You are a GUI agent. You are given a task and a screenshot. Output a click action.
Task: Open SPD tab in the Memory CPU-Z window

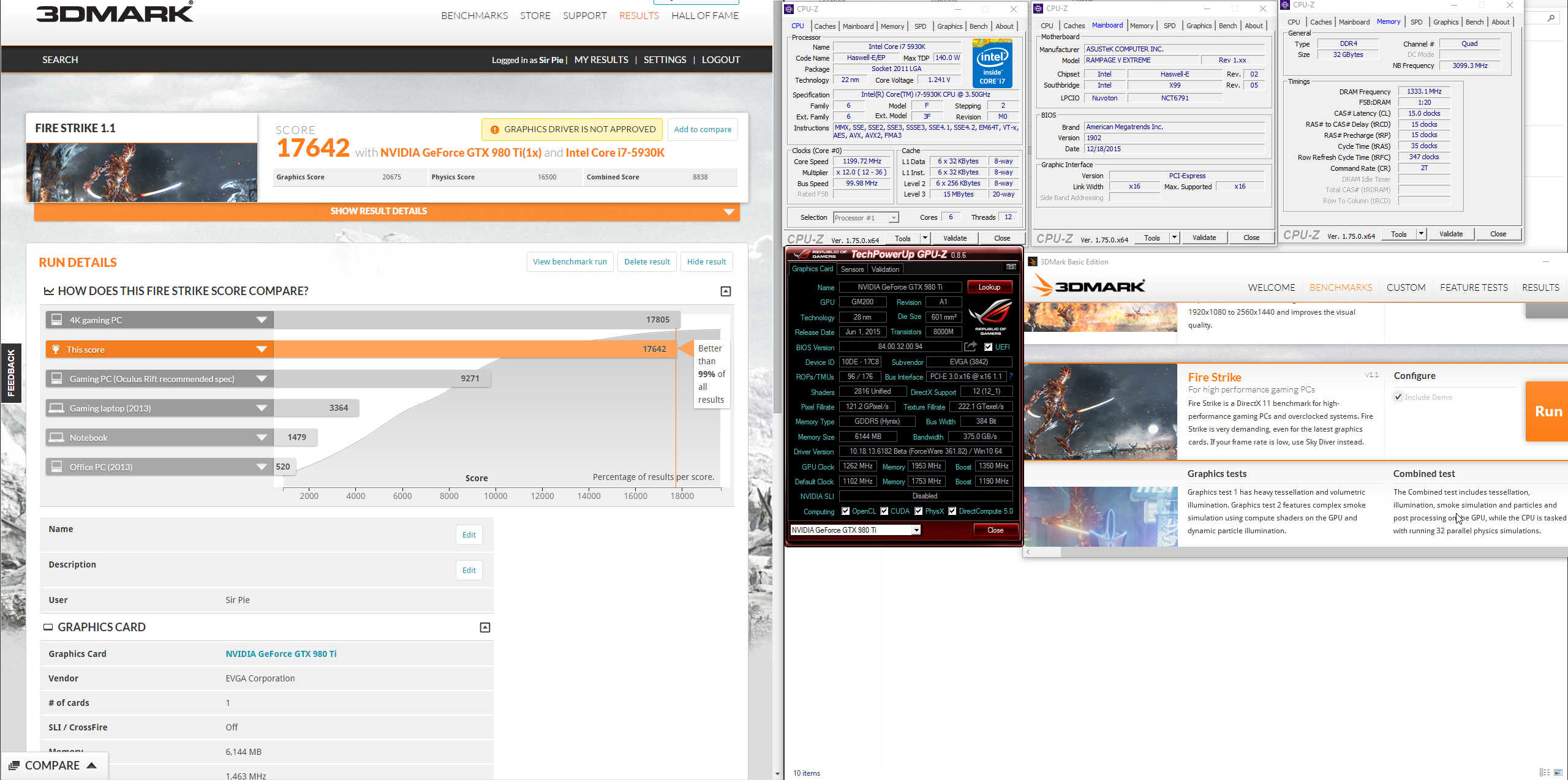pyautogui.click(x=1417, y=22)
